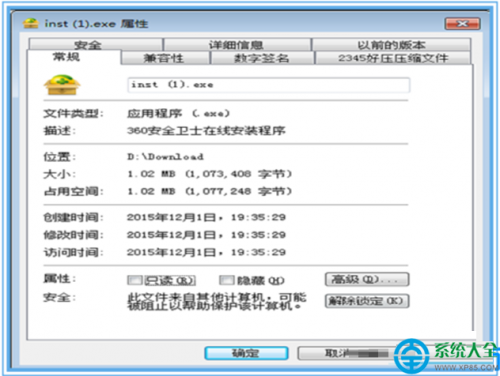
Task: Switch to the 安全 tab
Action: pyautogui.click(x=96, y=44)
